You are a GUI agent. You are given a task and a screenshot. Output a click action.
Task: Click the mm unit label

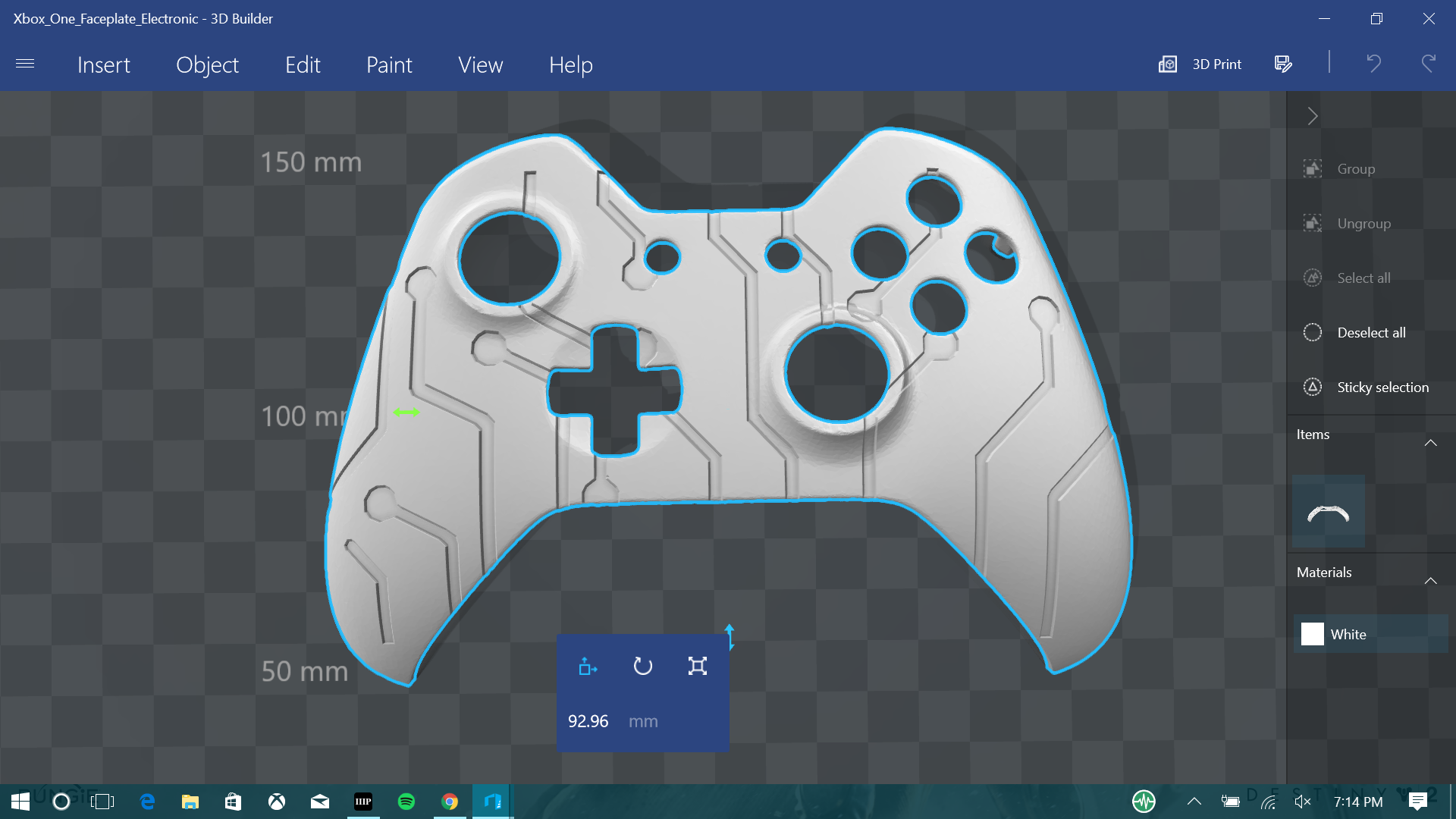[x=643, y=721]
